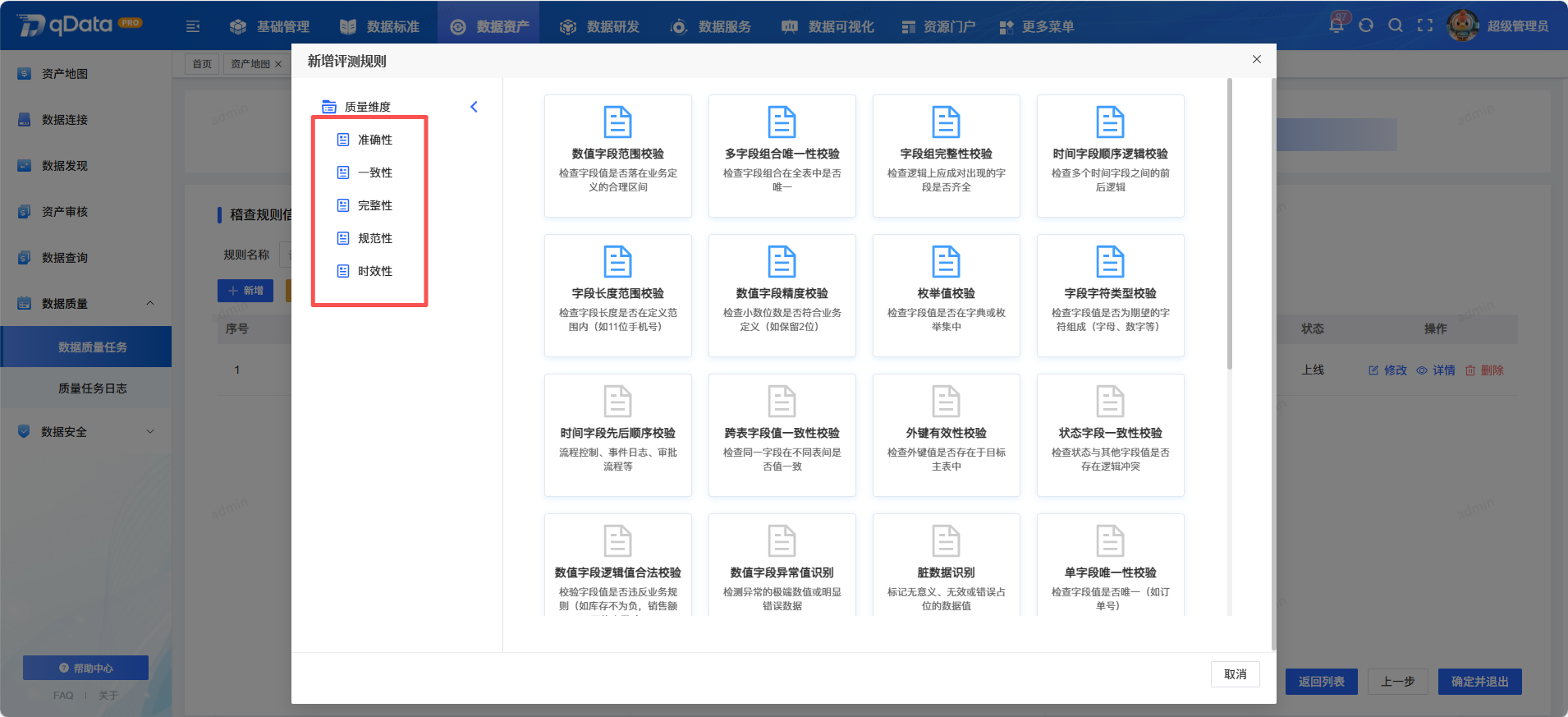Close the 新增评测规则 dialog
1568x717 pixels.
tap(1256, 59)
